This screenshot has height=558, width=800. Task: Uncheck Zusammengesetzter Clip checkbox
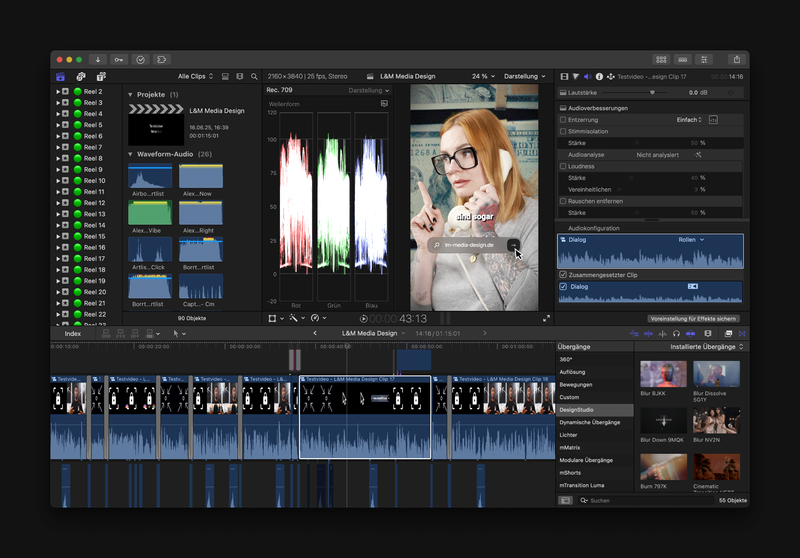563,274
